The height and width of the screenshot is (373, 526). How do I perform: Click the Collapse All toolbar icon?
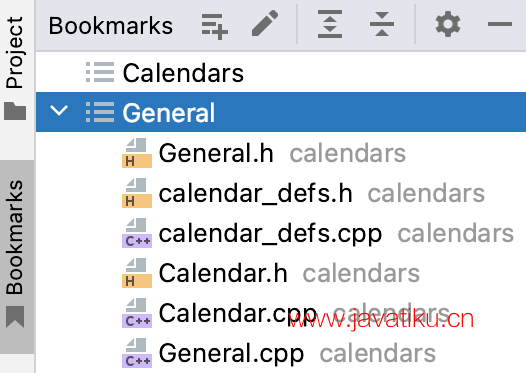tap(382, 24)
